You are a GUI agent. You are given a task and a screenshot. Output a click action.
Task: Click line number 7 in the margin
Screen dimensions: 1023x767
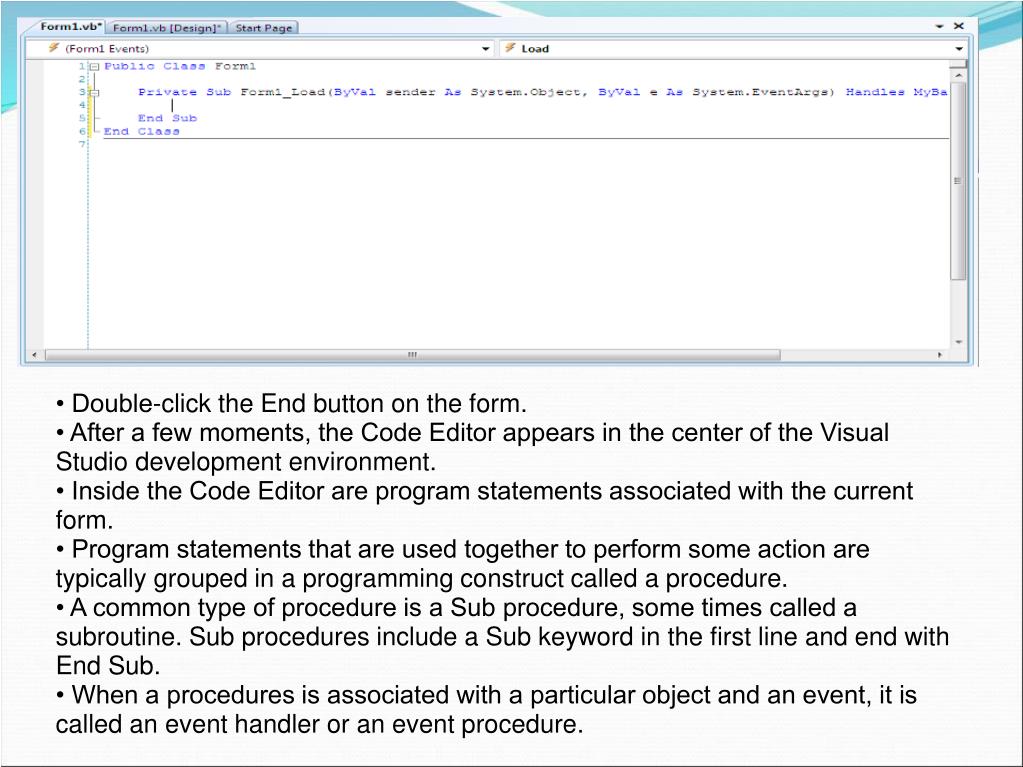pyautogui.click(x=82, y=144)
